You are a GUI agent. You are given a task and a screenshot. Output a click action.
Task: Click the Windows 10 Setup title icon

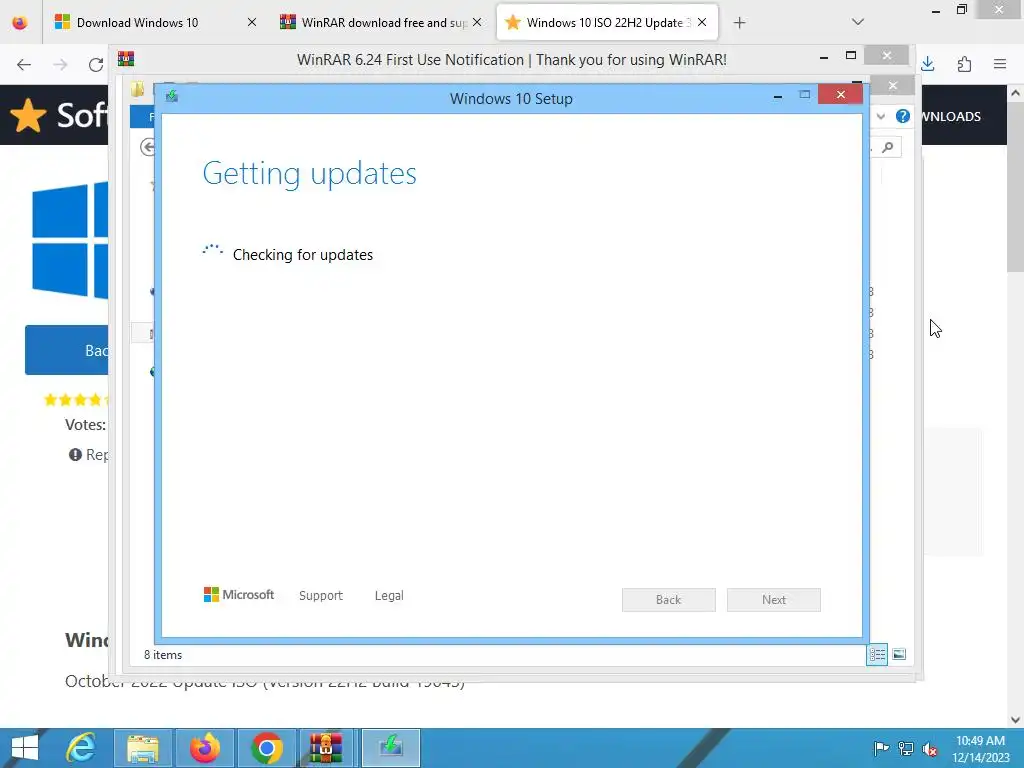[x=172, y=96]
